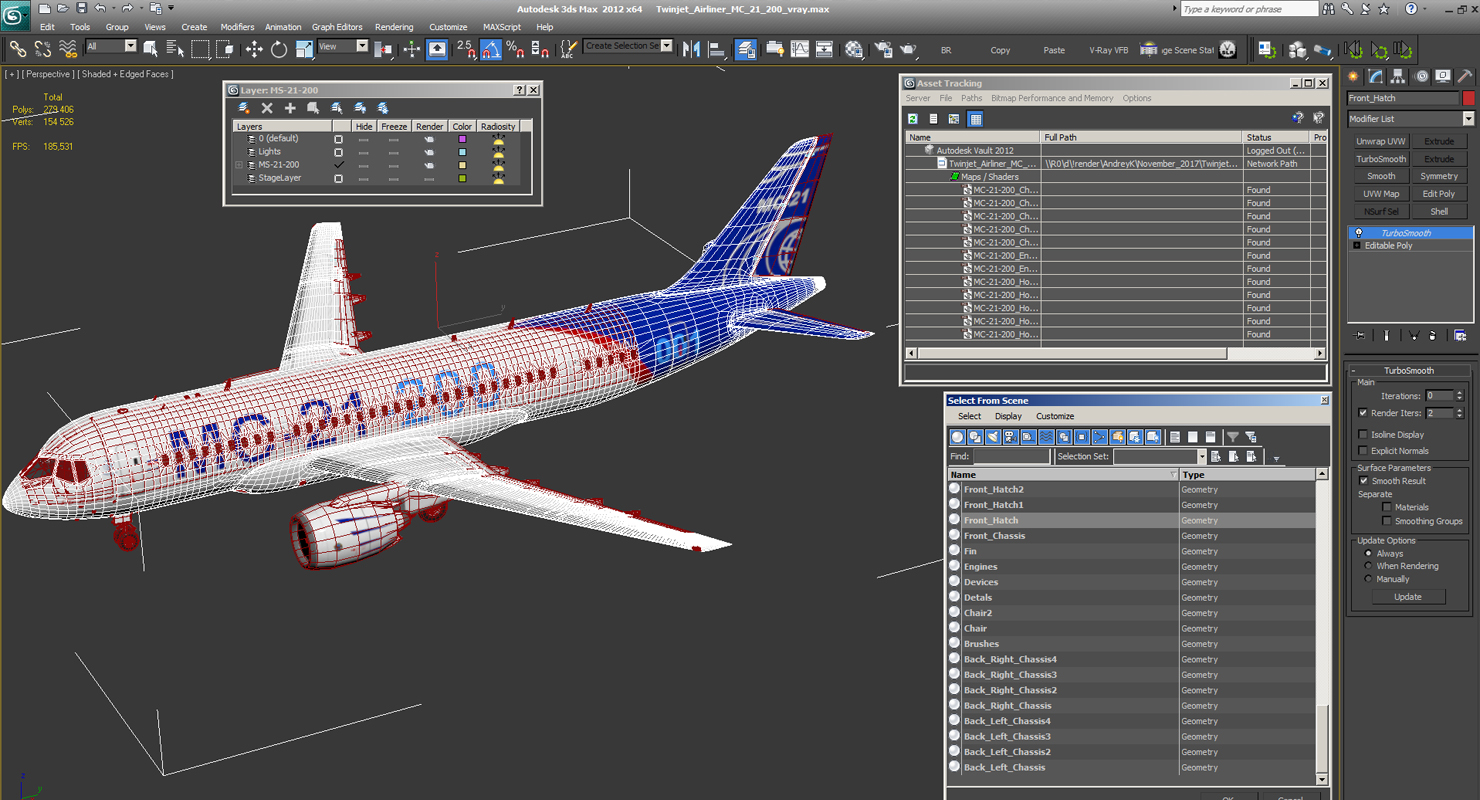Viewport: 1480px width, 800px height.
Task: Click the Refresh icon in Asset Tracking
Action: tap(913, 119)
